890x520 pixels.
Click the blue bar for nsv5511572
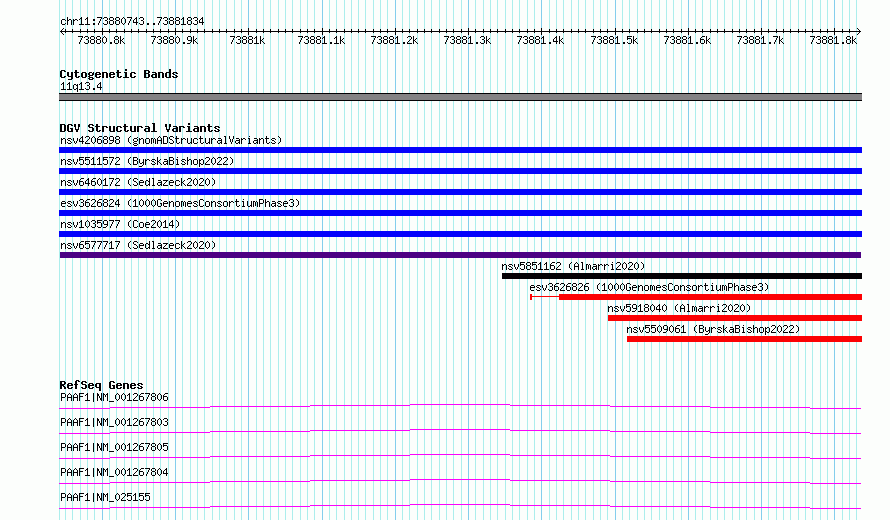pyautogui.click(x=460, y=171)
